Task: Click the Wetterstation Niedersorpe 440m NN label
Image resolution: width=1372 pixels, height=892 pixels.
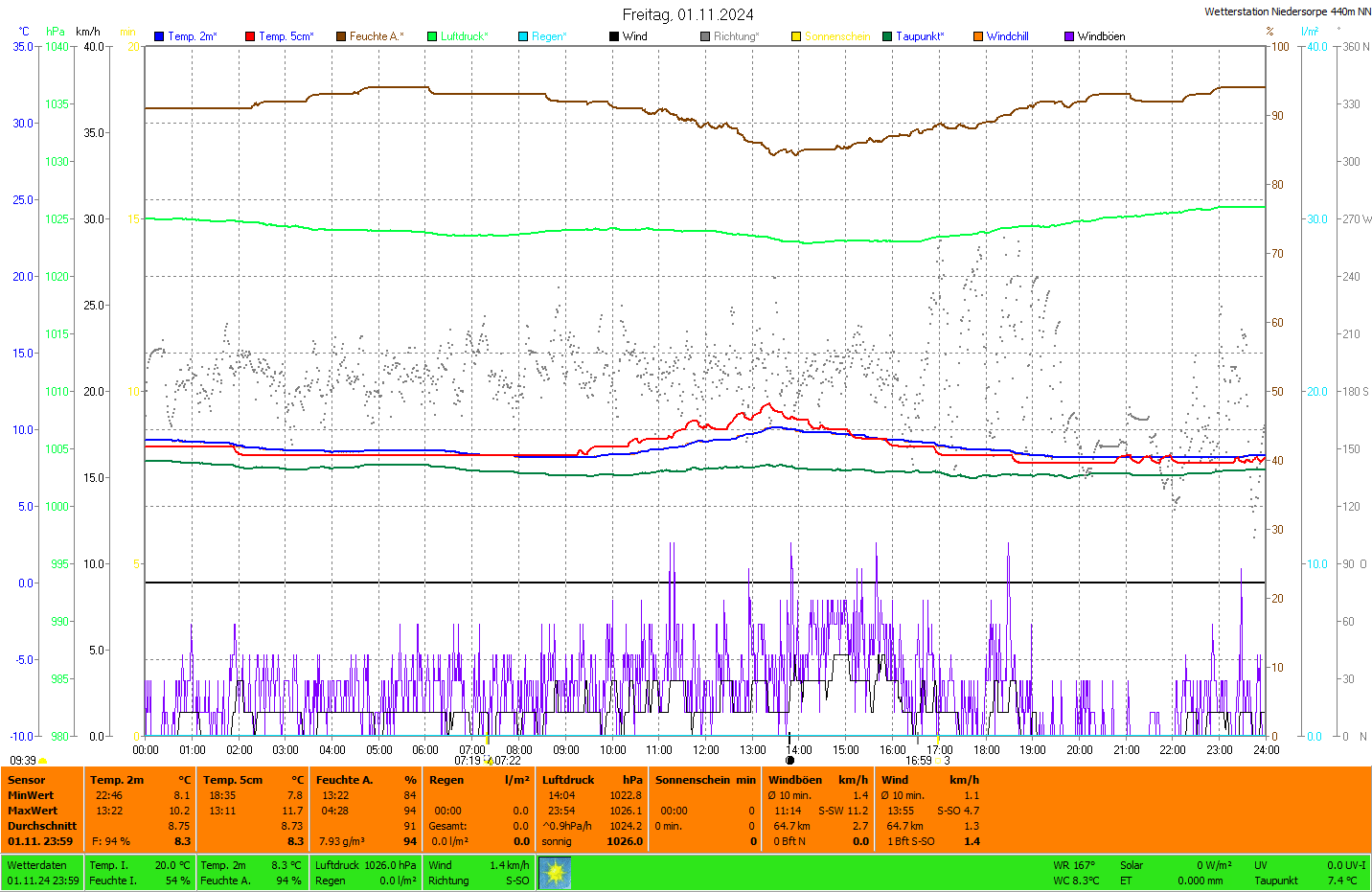Action: (x=1287, y=12)
